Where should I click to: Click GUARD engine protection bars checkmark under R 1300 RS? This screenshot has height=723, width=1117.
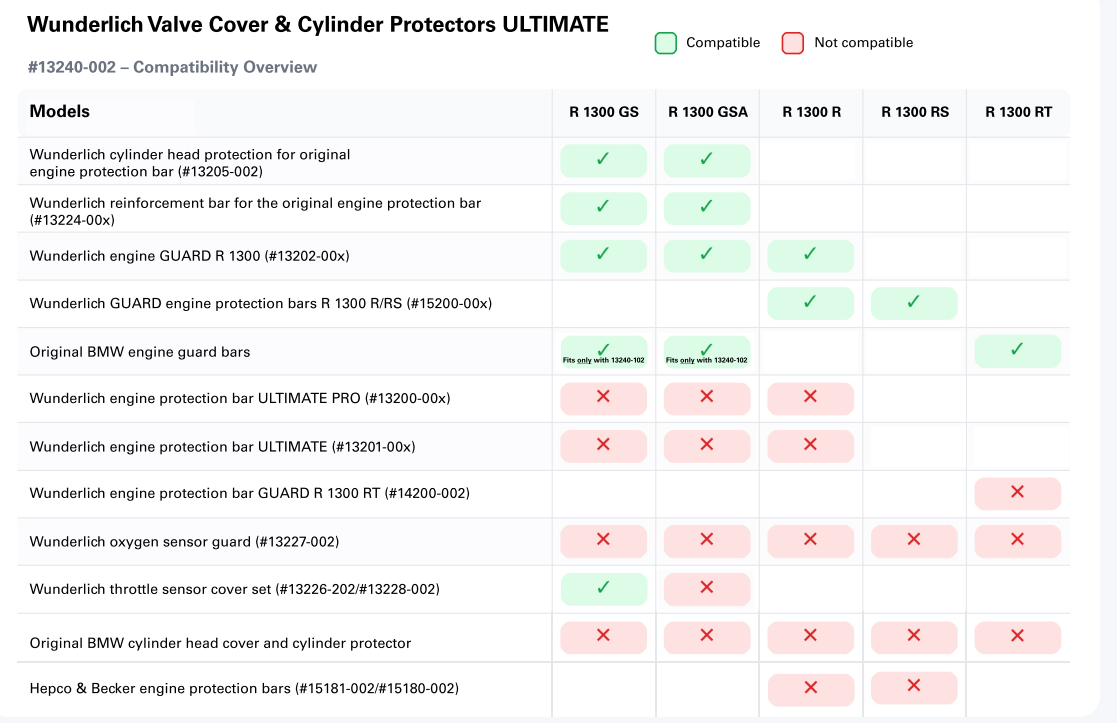(x=914, y=303)
